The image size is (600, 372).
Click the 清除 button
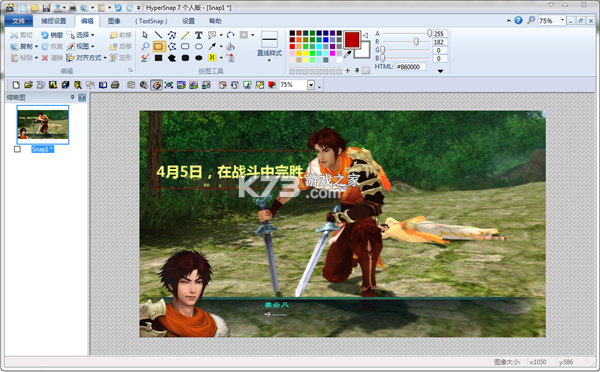52,58
